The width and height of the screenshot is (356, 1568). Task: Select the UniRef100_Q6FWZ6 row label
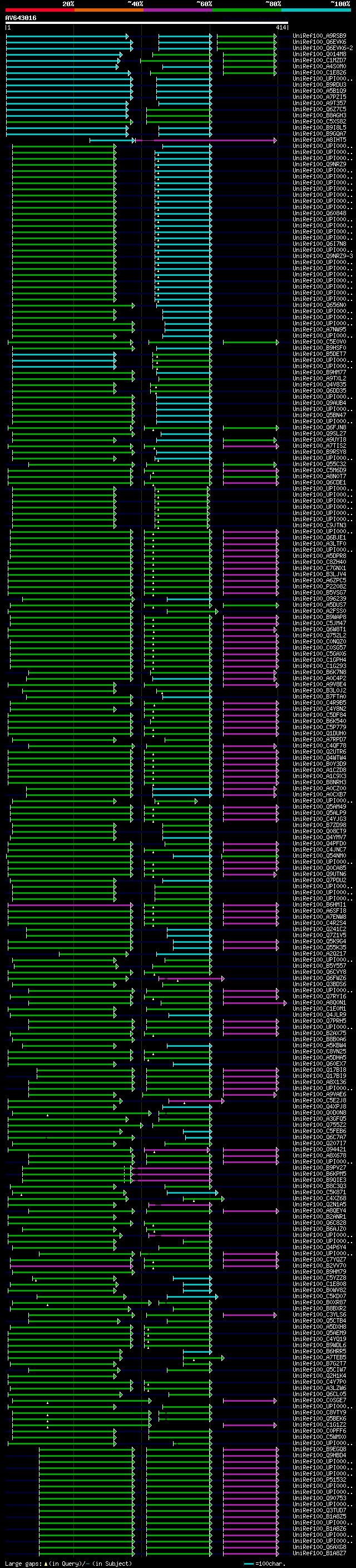[x=319, y=978]
